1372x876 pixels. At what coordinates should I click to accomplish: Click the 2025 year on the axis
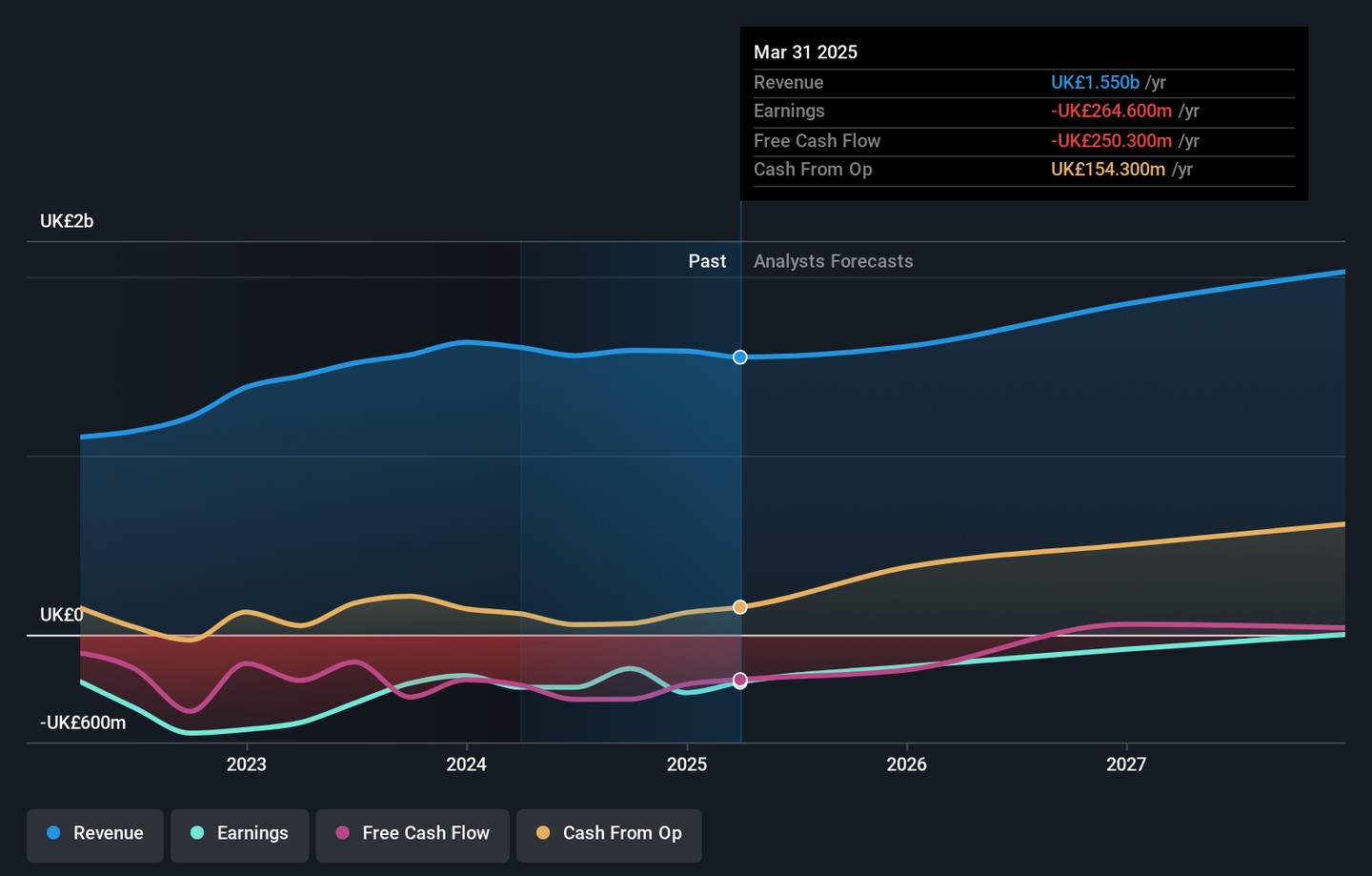686,764
